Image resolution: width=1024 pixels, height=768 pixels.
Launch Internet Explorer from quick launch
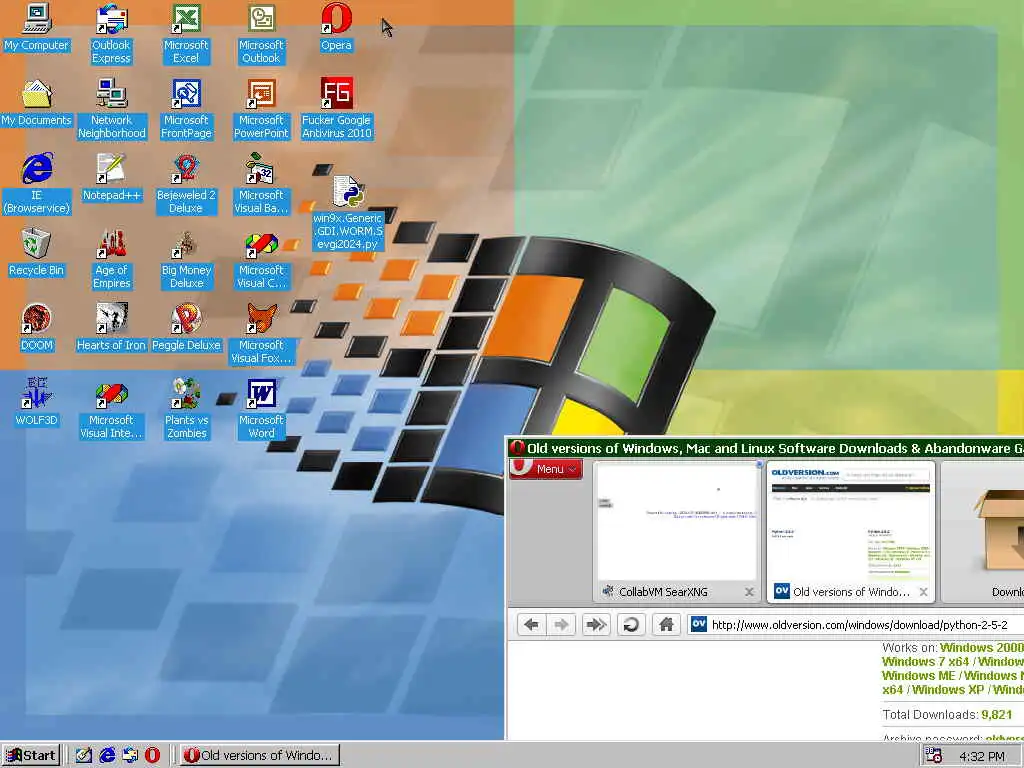click(106, 756)
